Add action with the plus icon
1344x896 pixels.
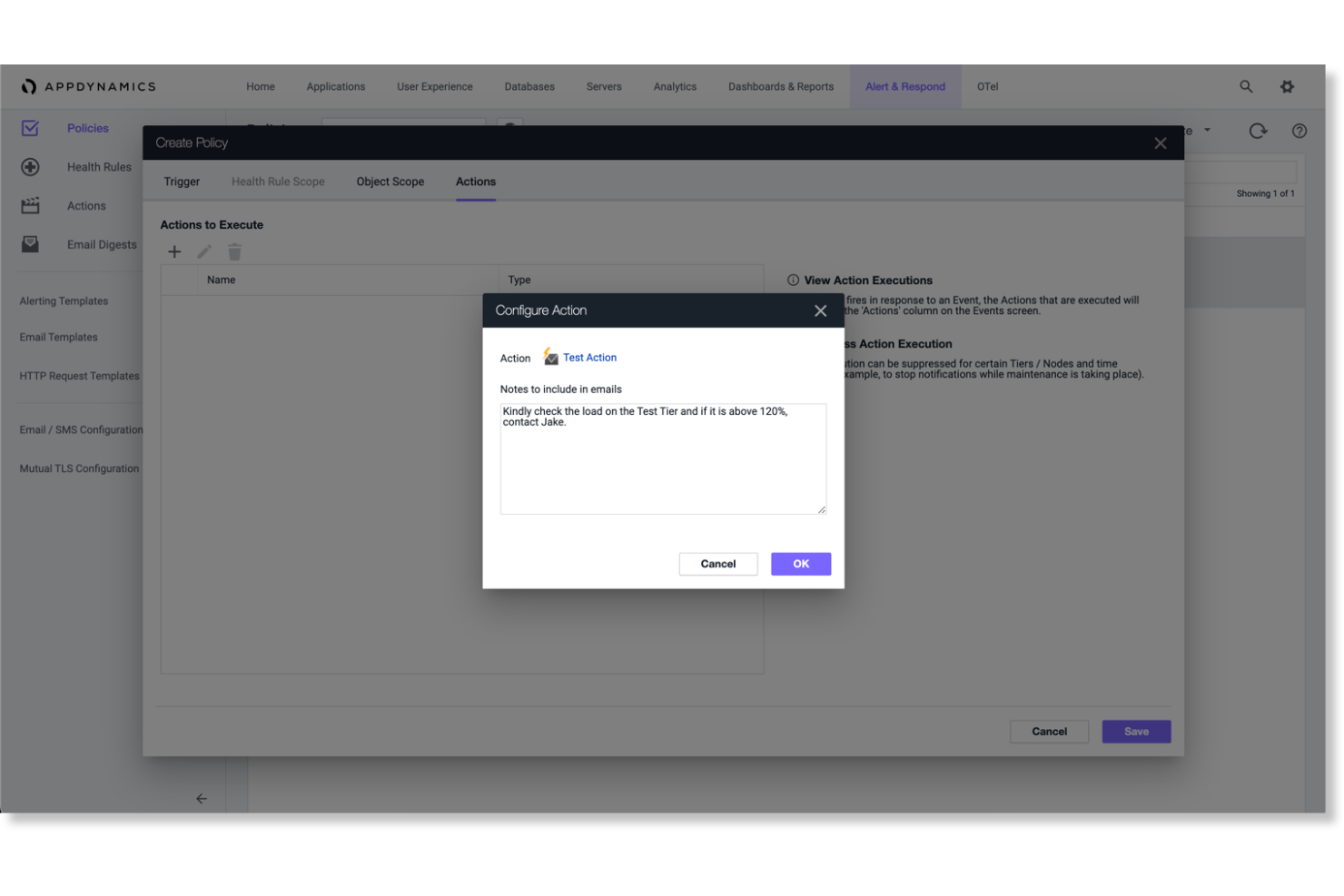[174, 251]
